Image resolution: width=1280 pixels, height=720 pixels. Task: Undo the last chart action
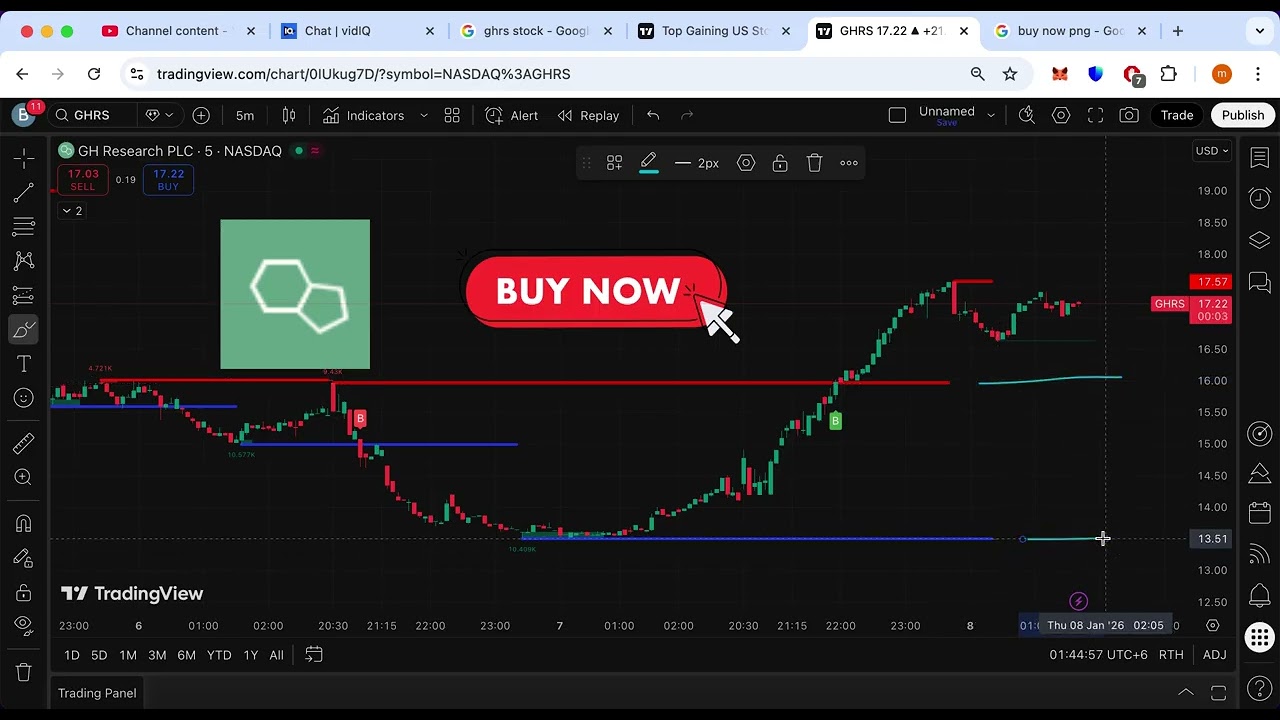pyautogui.click(x=653, y=115)
